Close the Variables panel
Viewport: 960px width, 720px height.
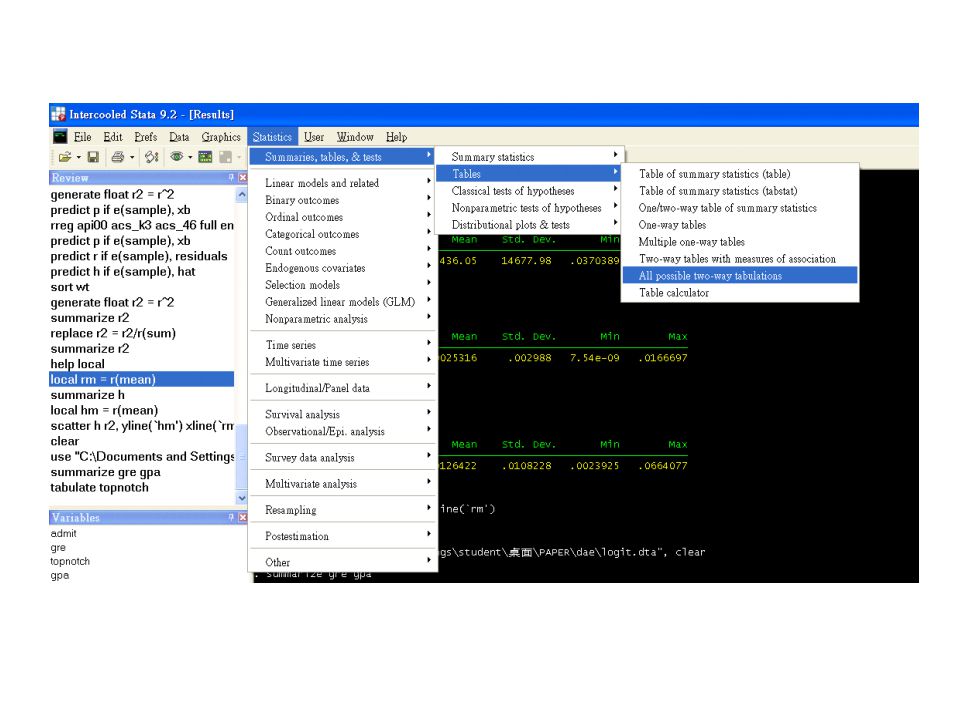click(242, 517)
